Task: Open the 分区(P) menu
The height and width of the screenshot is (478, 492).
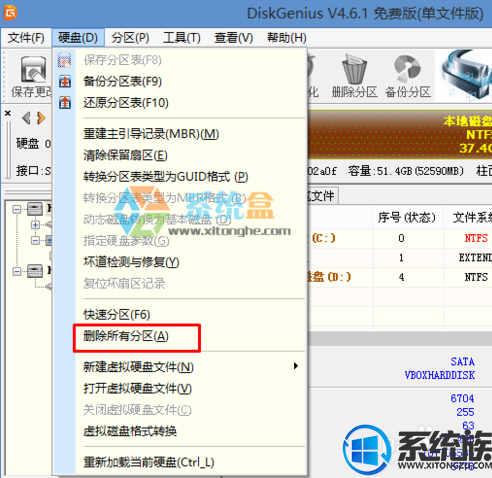Action: pyautogui.click(x=130, y=38)
